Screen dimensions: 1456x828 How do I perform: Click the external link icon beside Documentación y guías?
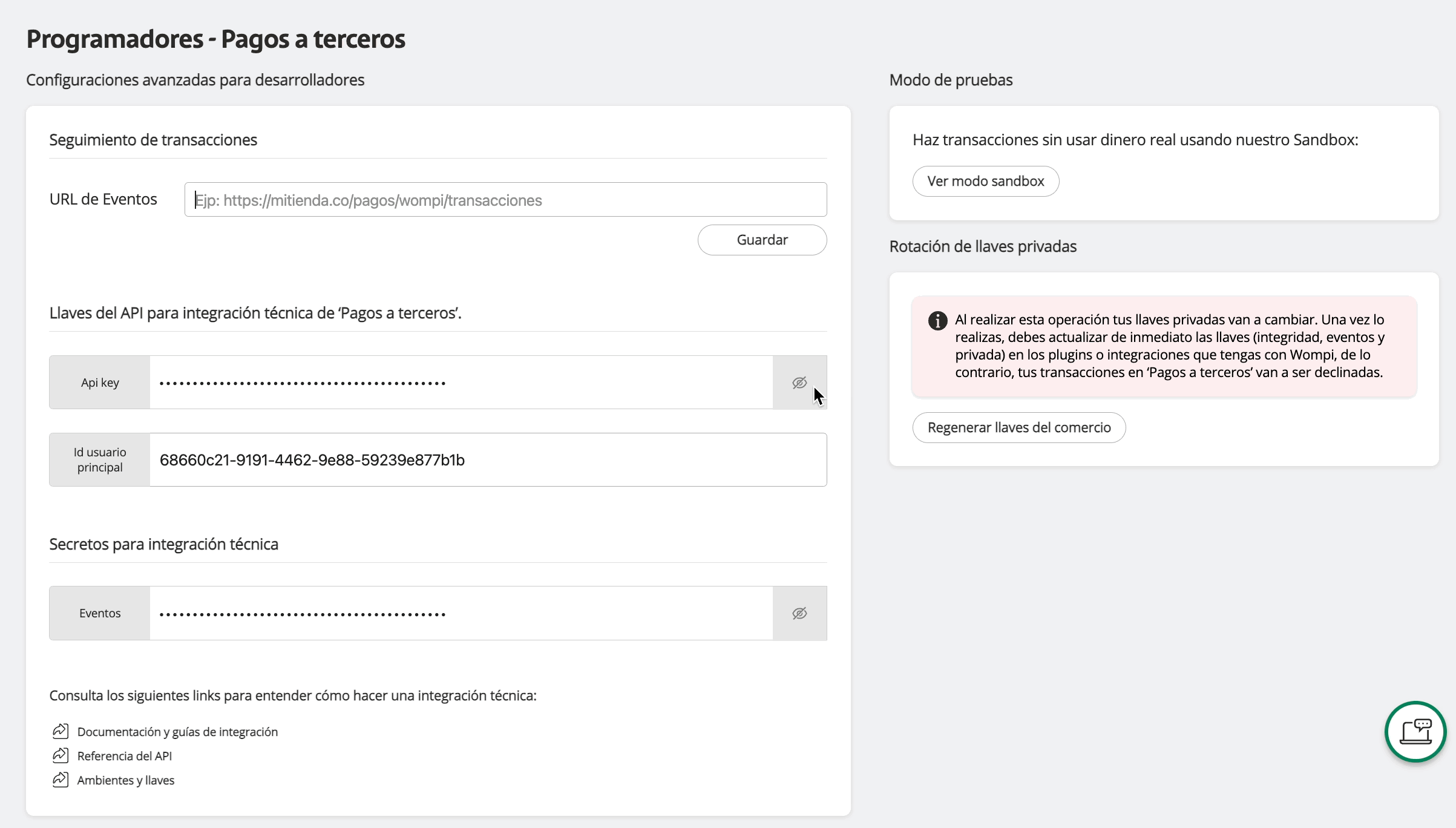[x=60, y=731]
